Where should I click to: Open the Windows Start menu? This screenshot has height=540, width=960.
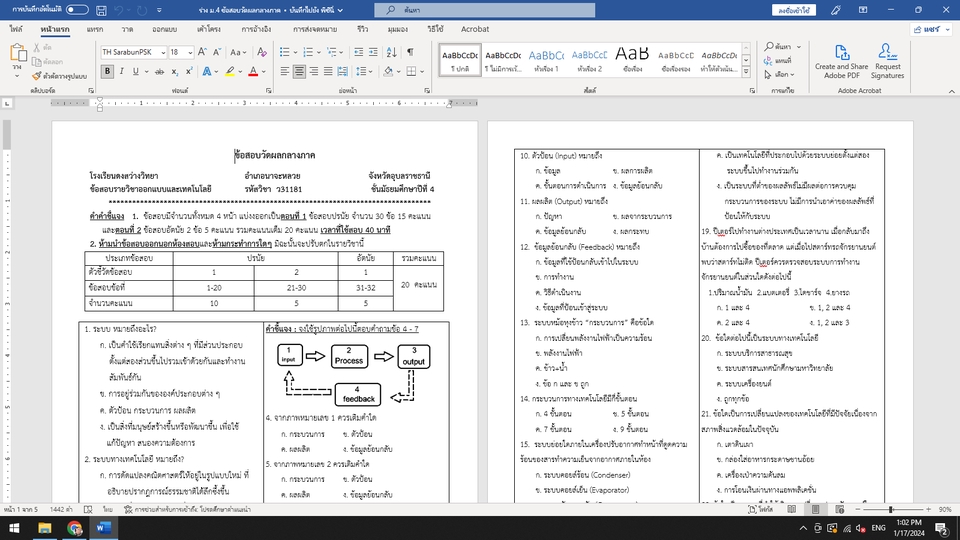click(x=14, y=528)
